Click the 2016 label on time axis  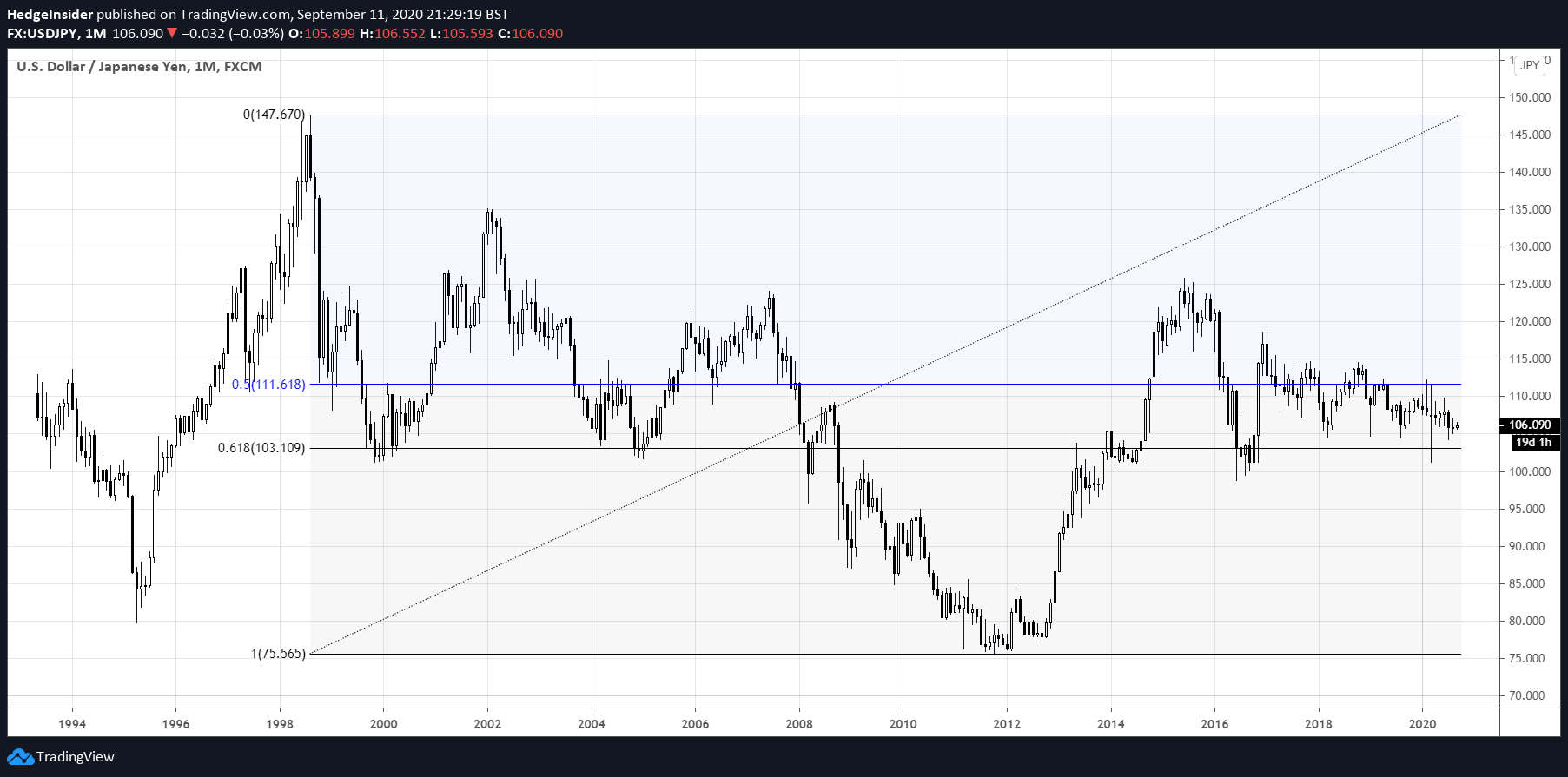point(1214,724)
